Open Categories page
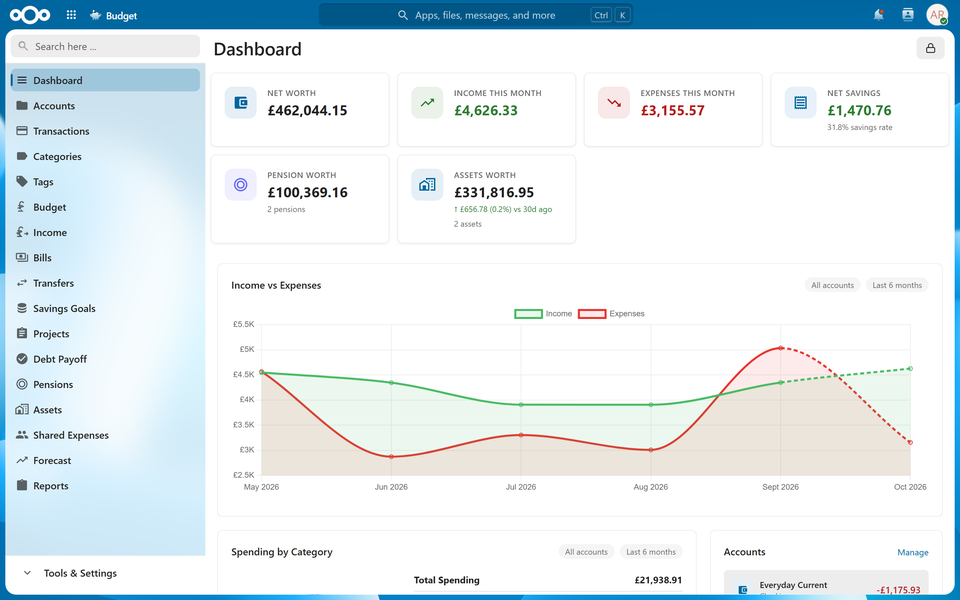This screenshot has height=600, width=960. pos(105,156)
